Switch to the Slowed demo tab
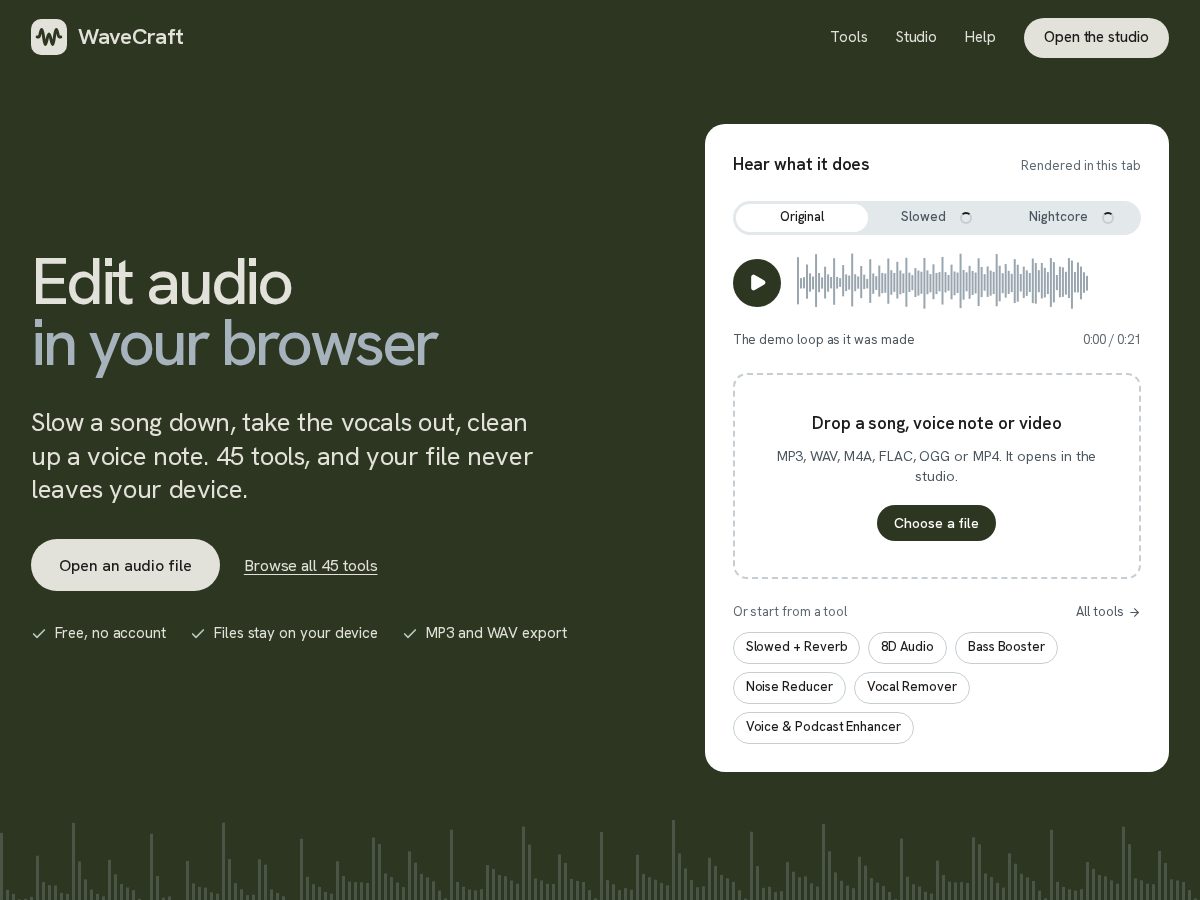The height and width of the screenshot is (900, 1200). (x=936, y=218)
